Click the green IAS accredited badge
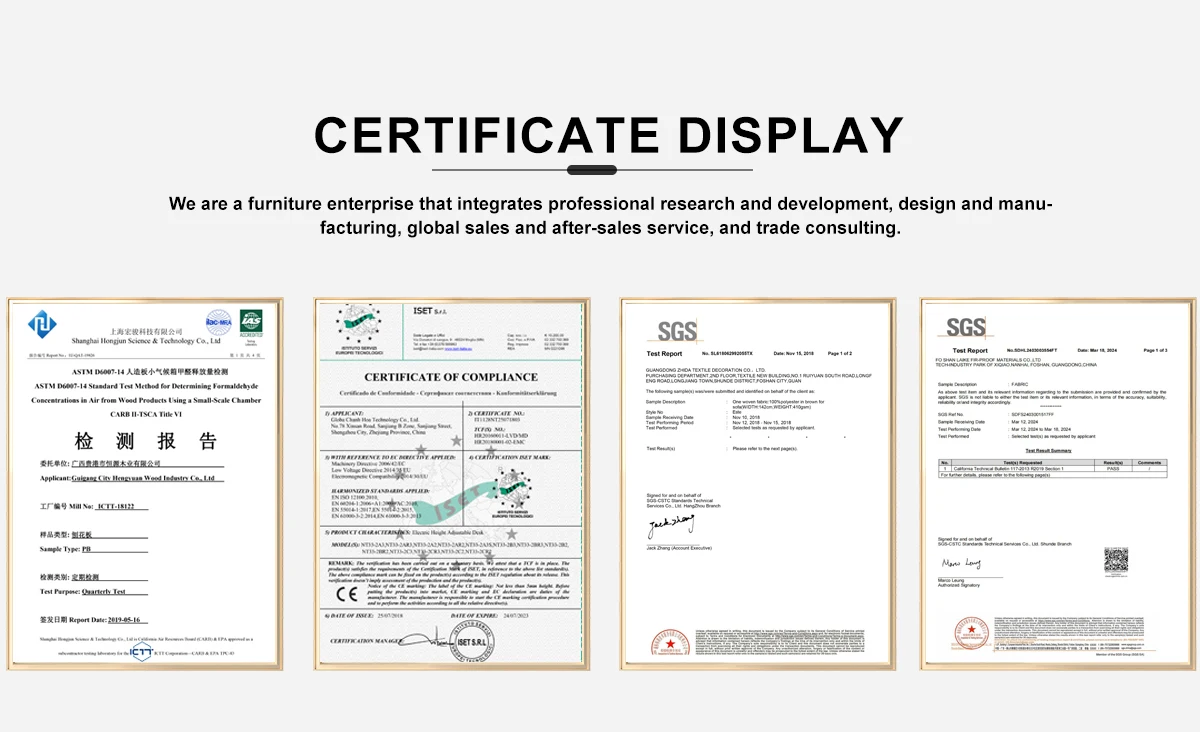 point(250,324)
